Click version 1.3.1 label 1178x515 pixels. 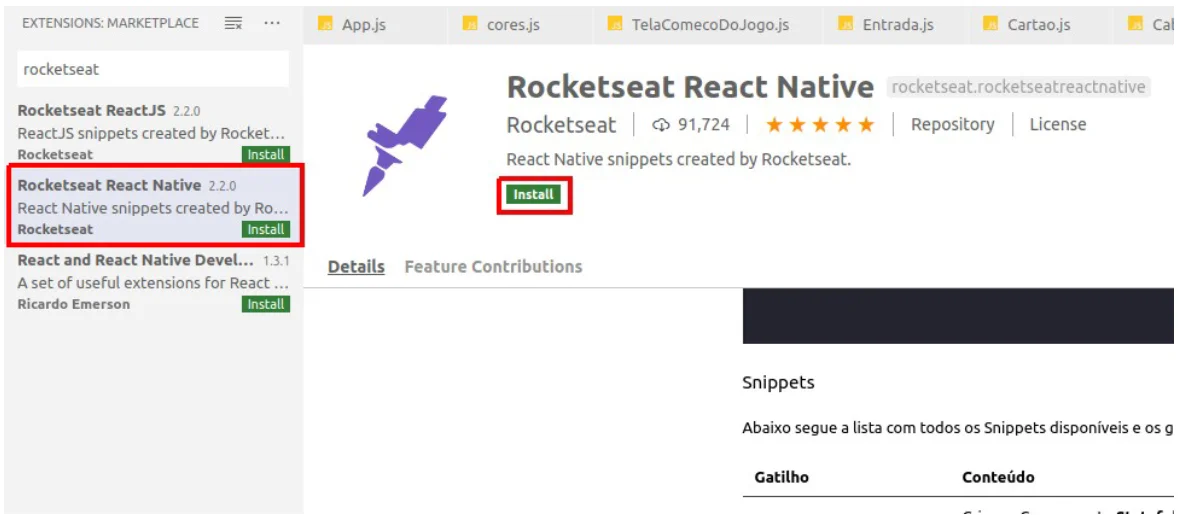pyautogui.click(x=276, y=261)
